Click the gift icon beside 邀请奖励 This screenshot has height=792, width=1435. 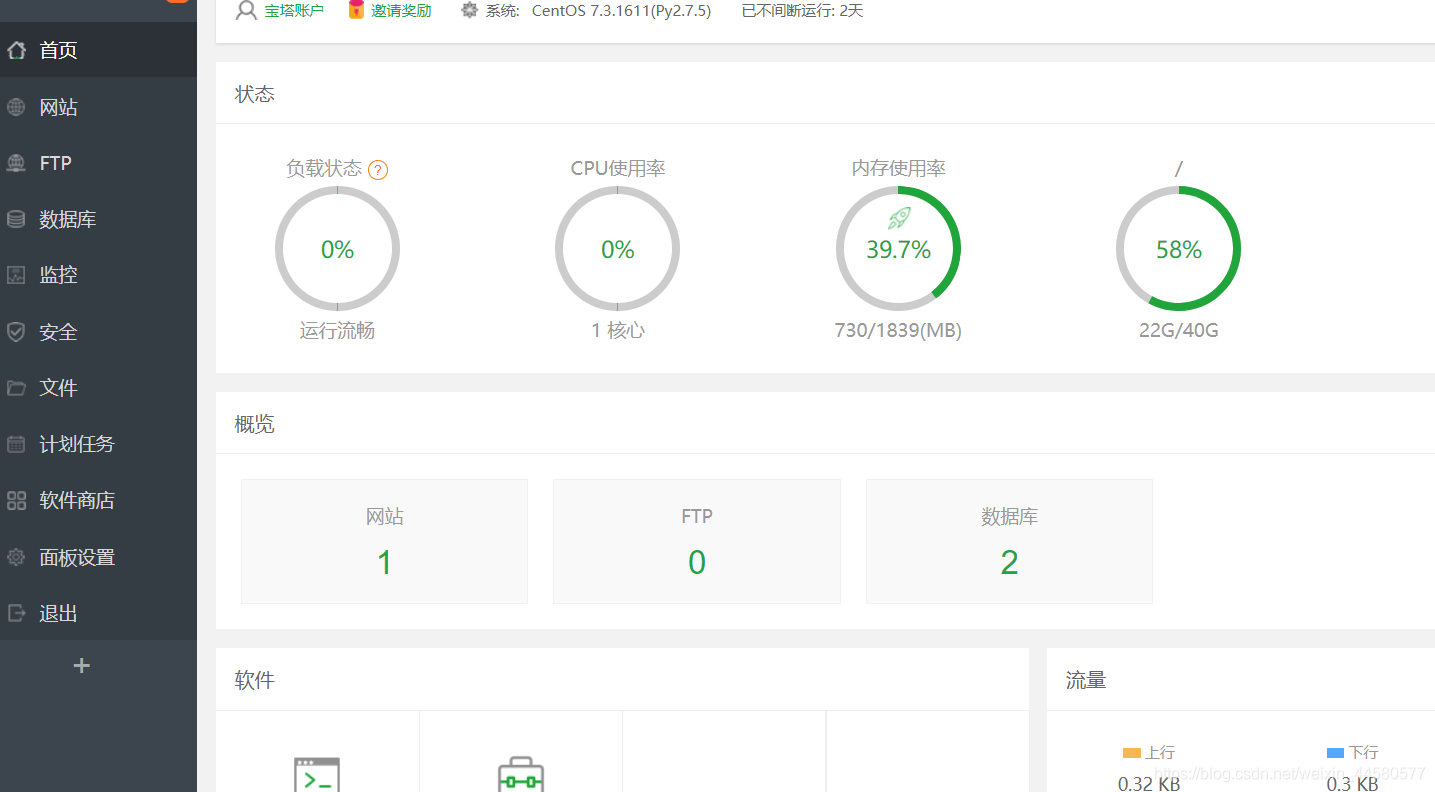(x=356, y=11)
